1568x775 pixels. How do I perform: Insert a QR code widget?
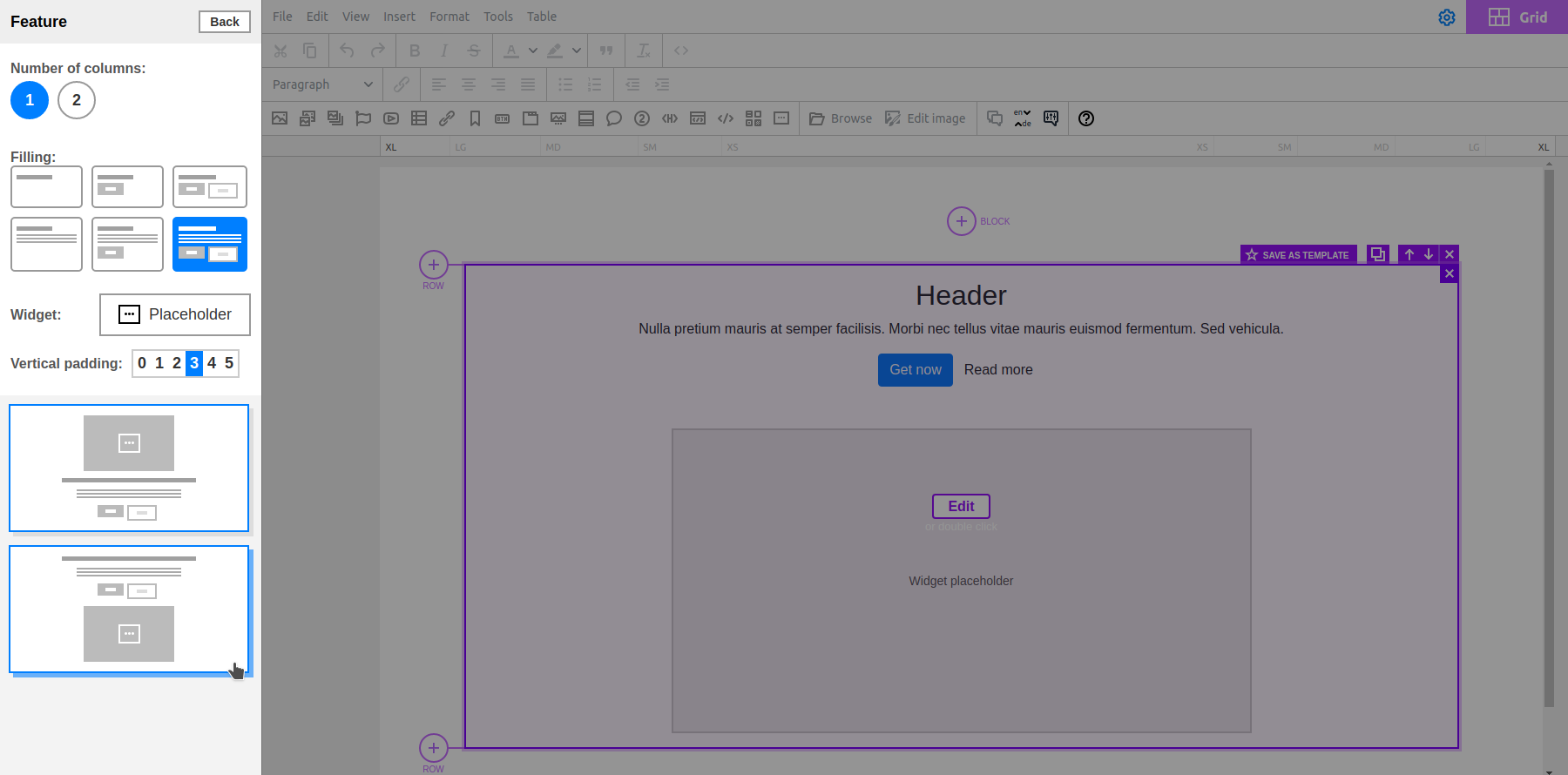point(754,118)
